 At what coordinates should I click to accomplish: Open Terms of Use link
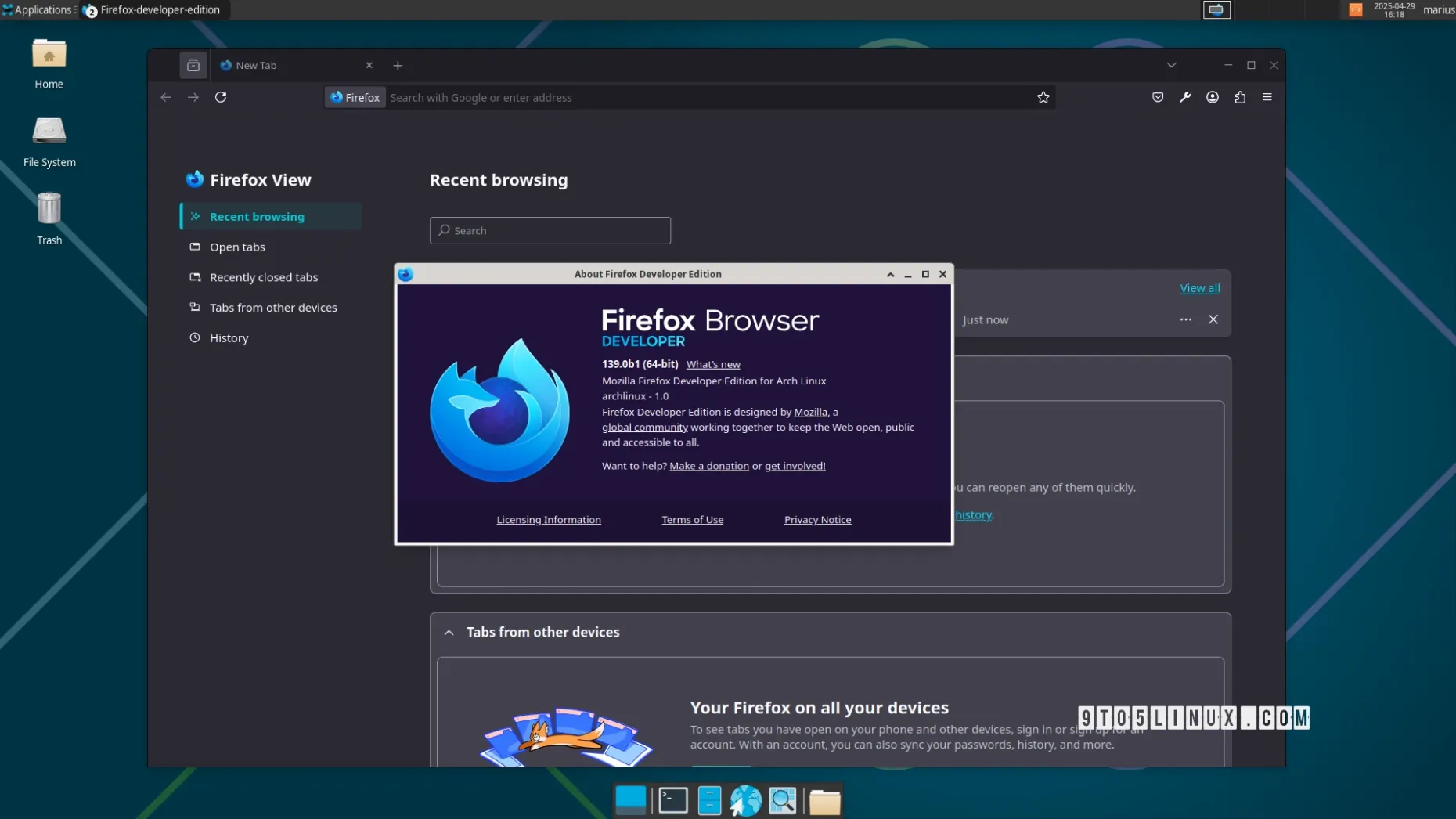[693, 520]
